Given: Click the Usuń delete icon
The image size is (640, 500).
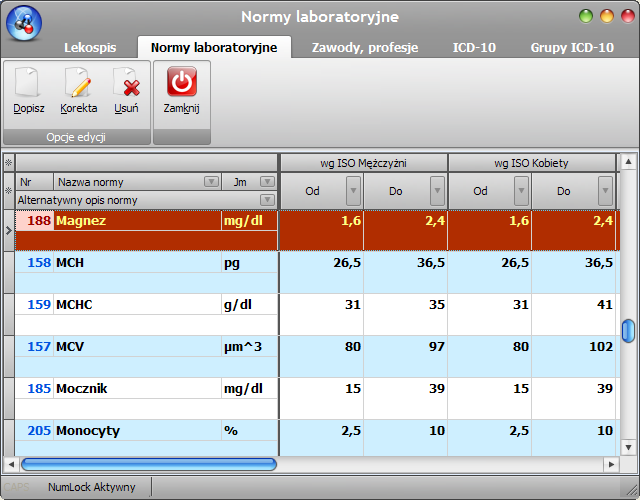Looking at the screenshot, I should pos(126,82).
